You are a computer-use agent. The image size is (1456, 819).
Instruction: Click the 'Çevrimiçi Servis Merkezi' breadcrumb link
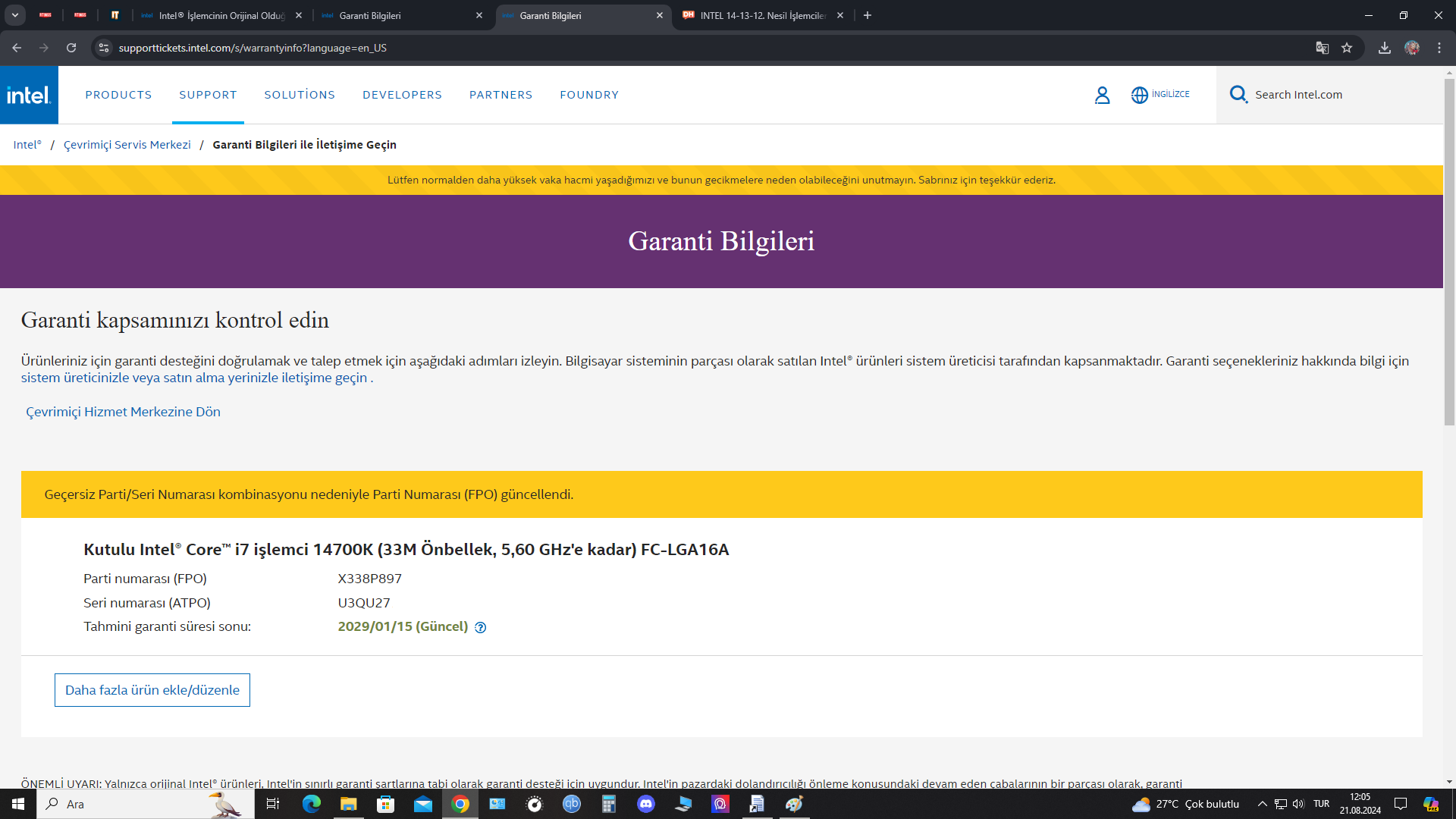click(127, 145)
